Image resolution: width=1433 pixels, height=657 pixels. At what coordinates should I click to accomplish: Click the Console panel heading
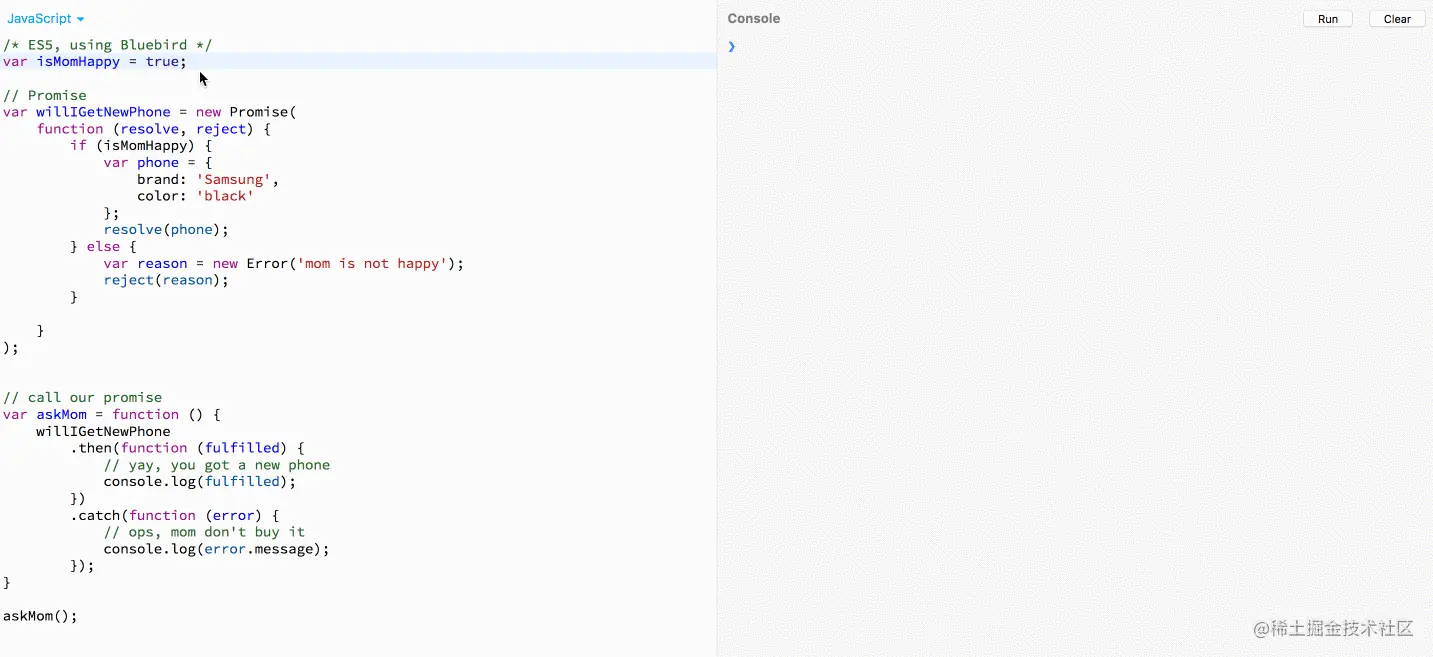point(754,19)
